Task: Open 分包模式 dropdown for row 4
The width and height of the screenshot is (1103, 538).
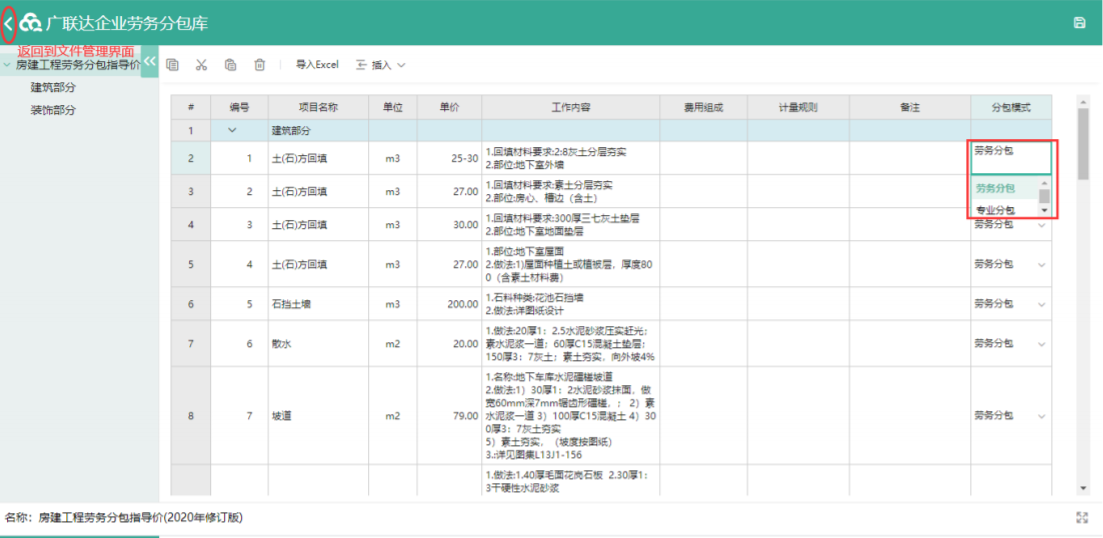Action: point(1042,225)
